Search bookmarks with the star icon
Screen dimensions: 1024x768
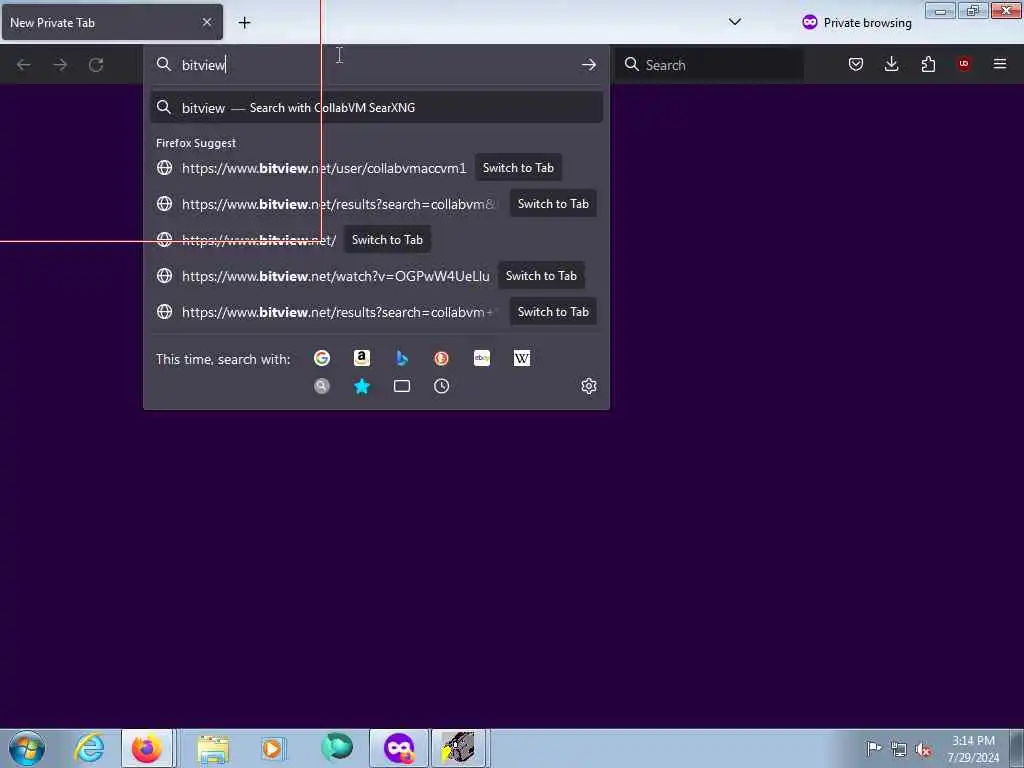tap(361, 386)
